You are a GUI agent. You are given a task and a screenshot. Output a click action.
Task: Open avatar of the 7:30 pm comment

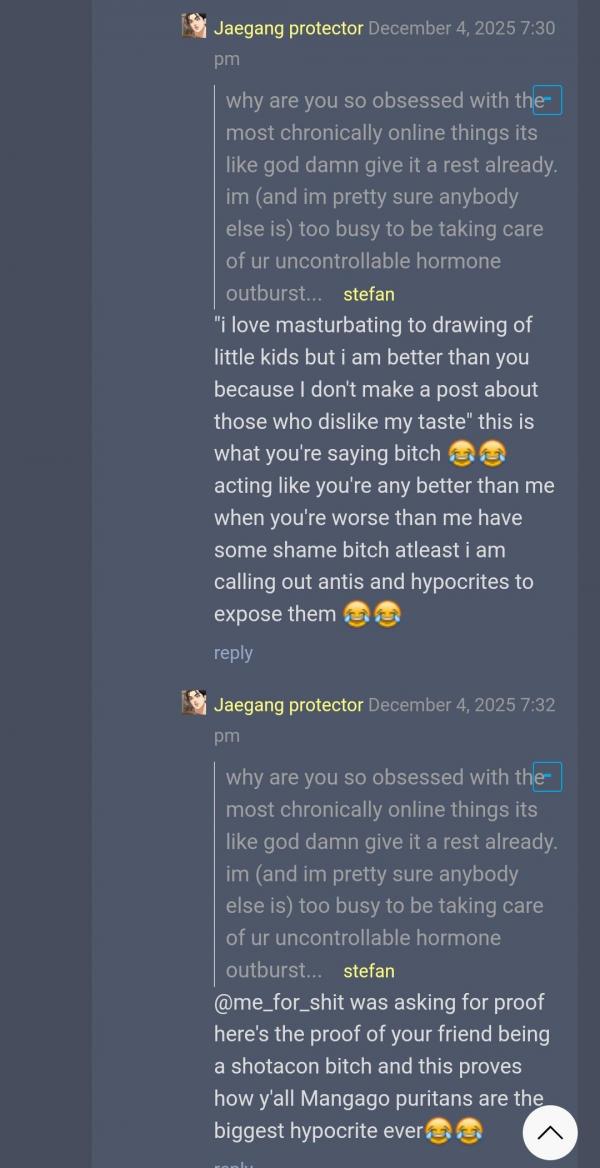pos(194,26)
